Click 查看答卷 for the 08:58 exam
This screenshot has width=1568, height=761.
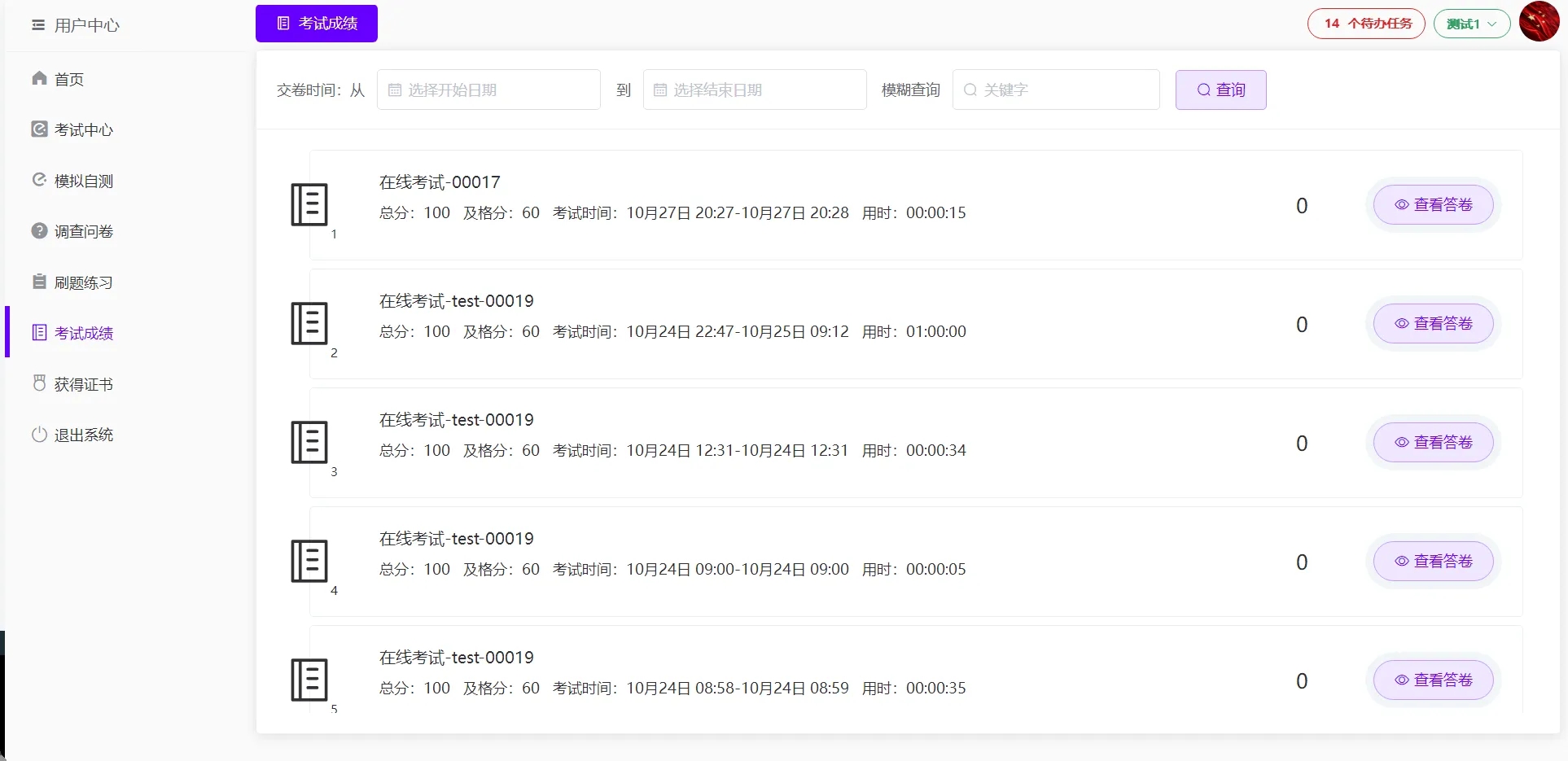1434,680
